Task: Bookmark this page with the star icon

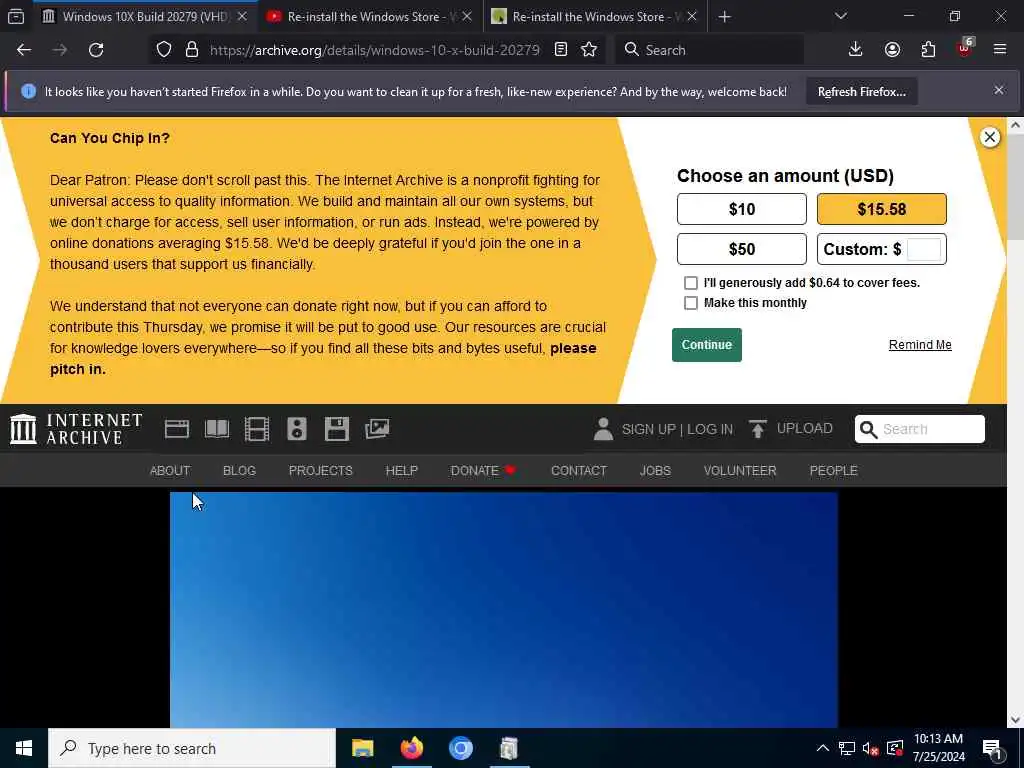Action: (x=589, y=50)
